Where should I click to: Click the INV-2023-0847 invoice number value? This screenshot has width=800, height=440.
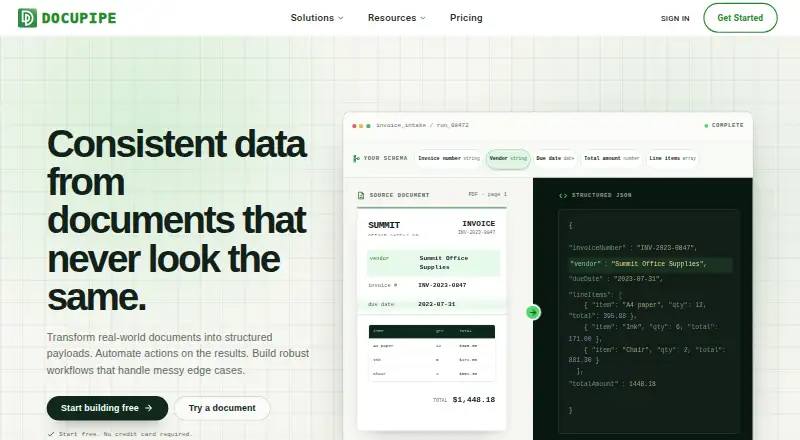point(442,285)
